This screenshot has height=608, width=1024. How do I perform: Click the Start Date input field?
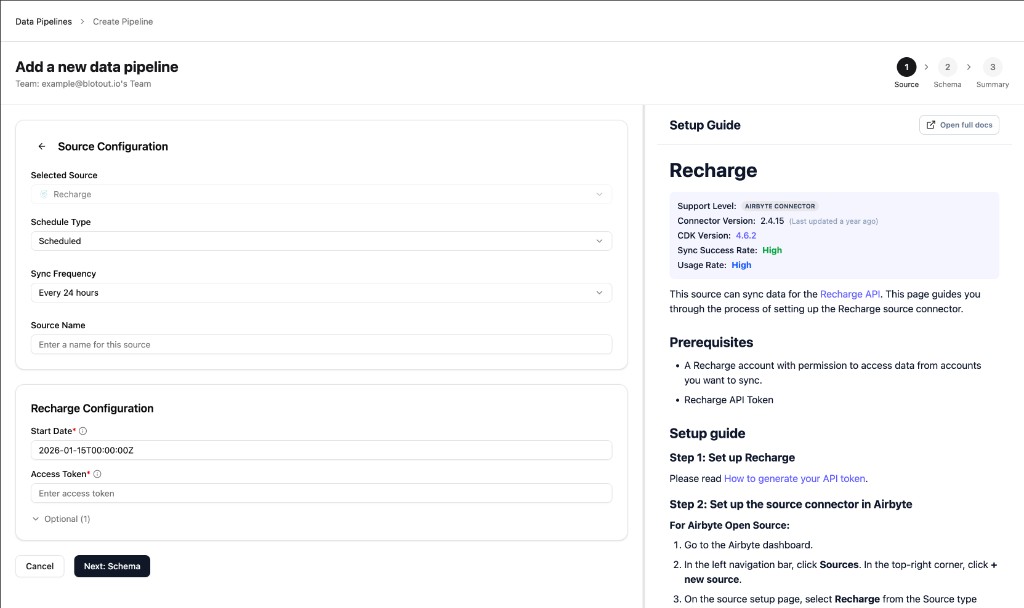pyautogui.click(x=321, y=450)
